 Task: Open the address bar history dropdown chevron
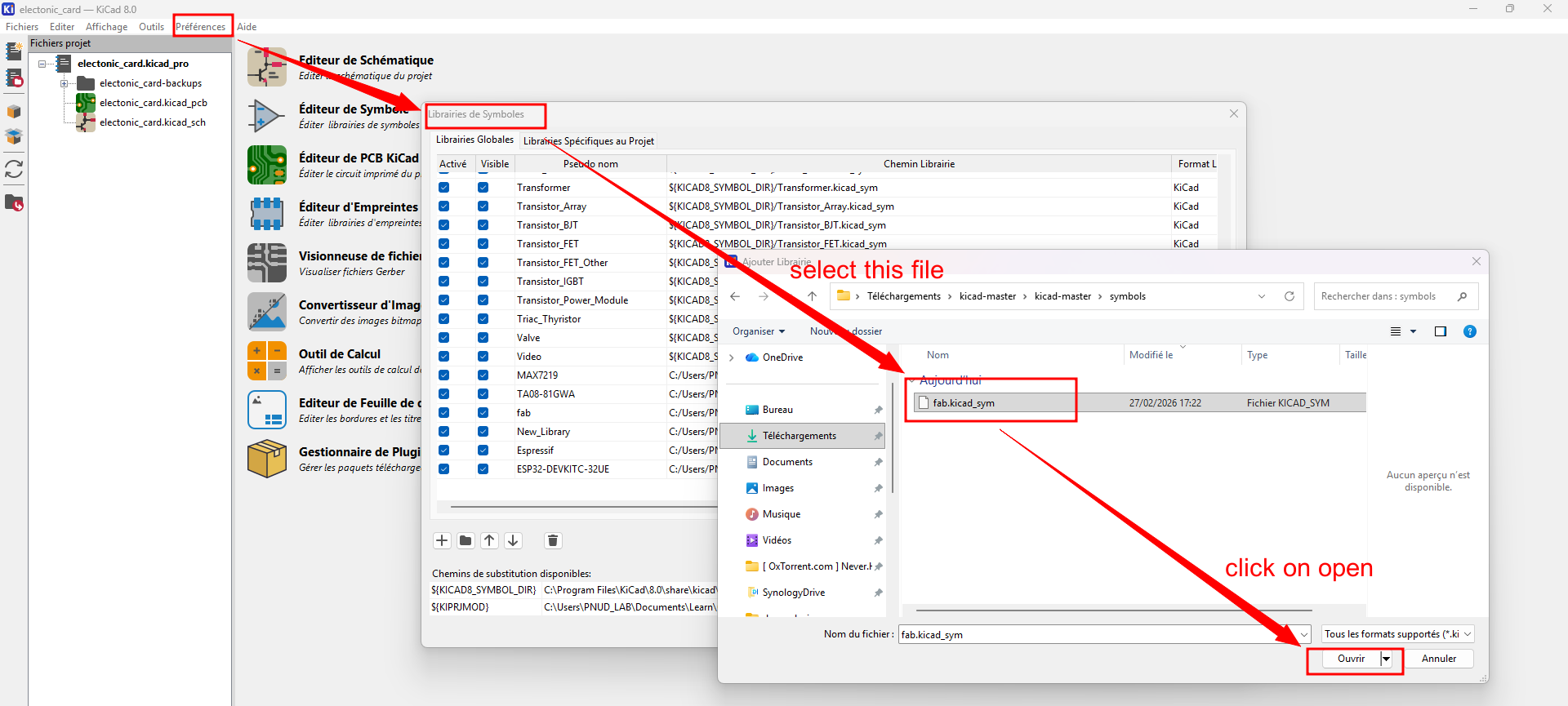(1262, 296)
